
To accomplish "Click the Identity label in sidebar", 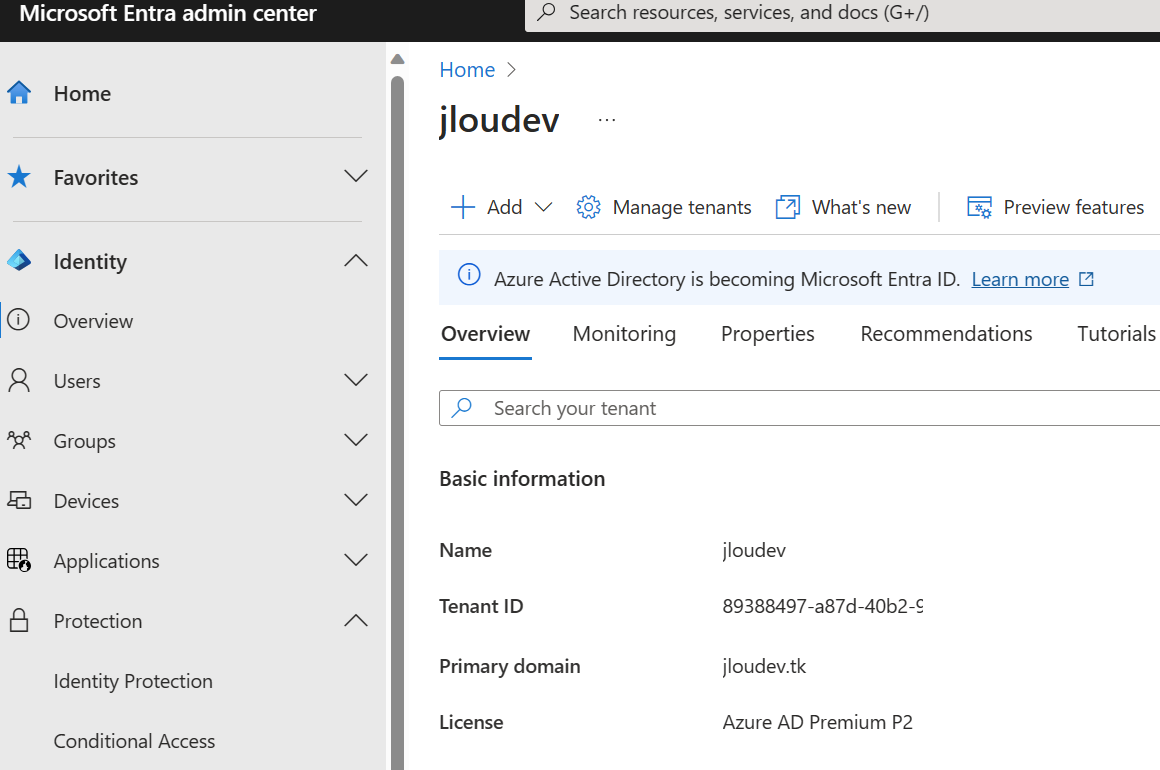I will point(90,261).
